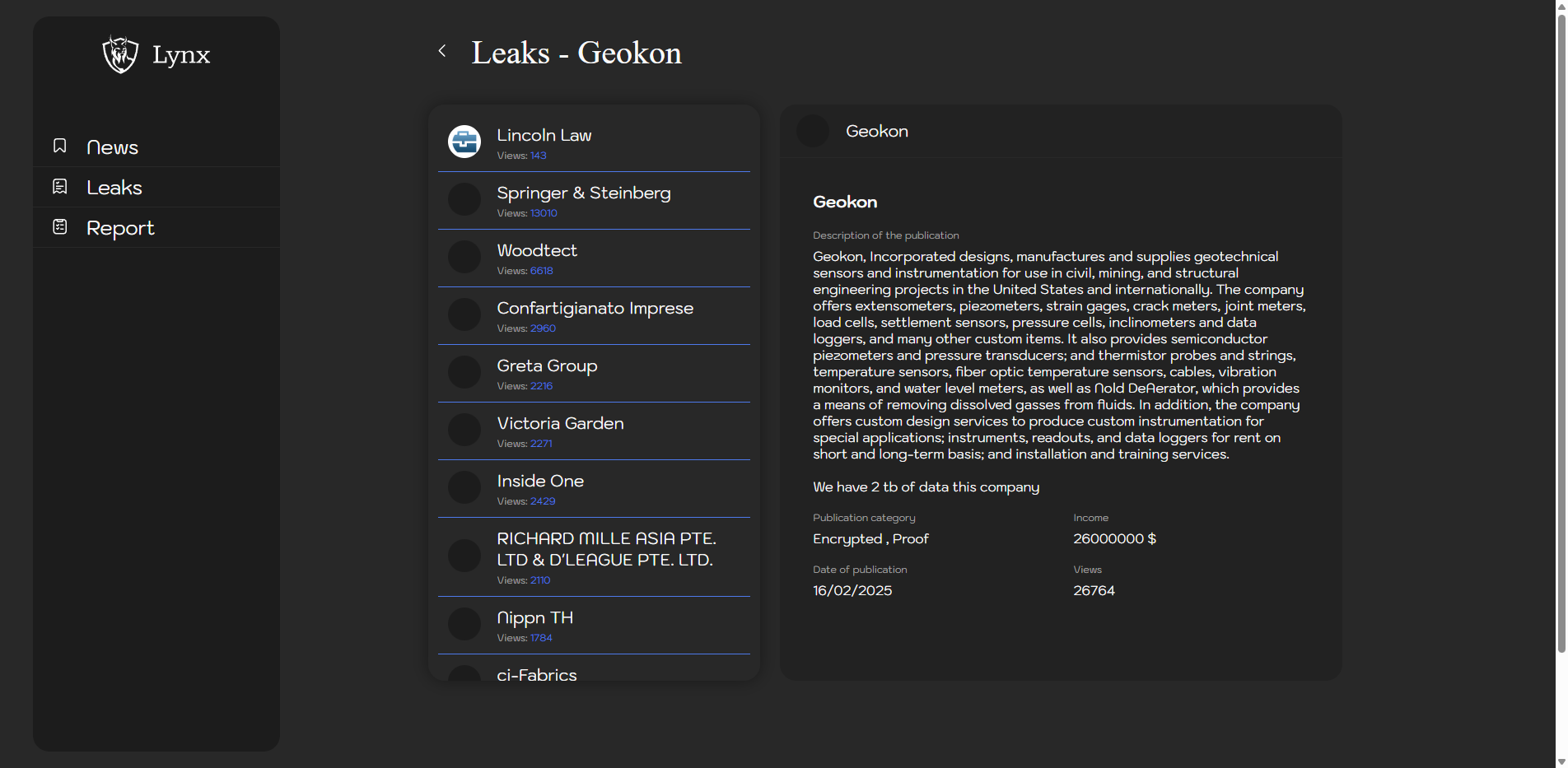This screenshot has width=1568, height=768.
Task: Open the RICHARD MILLE ASIA PTE. LTD entry
Action: coord(605,549)
